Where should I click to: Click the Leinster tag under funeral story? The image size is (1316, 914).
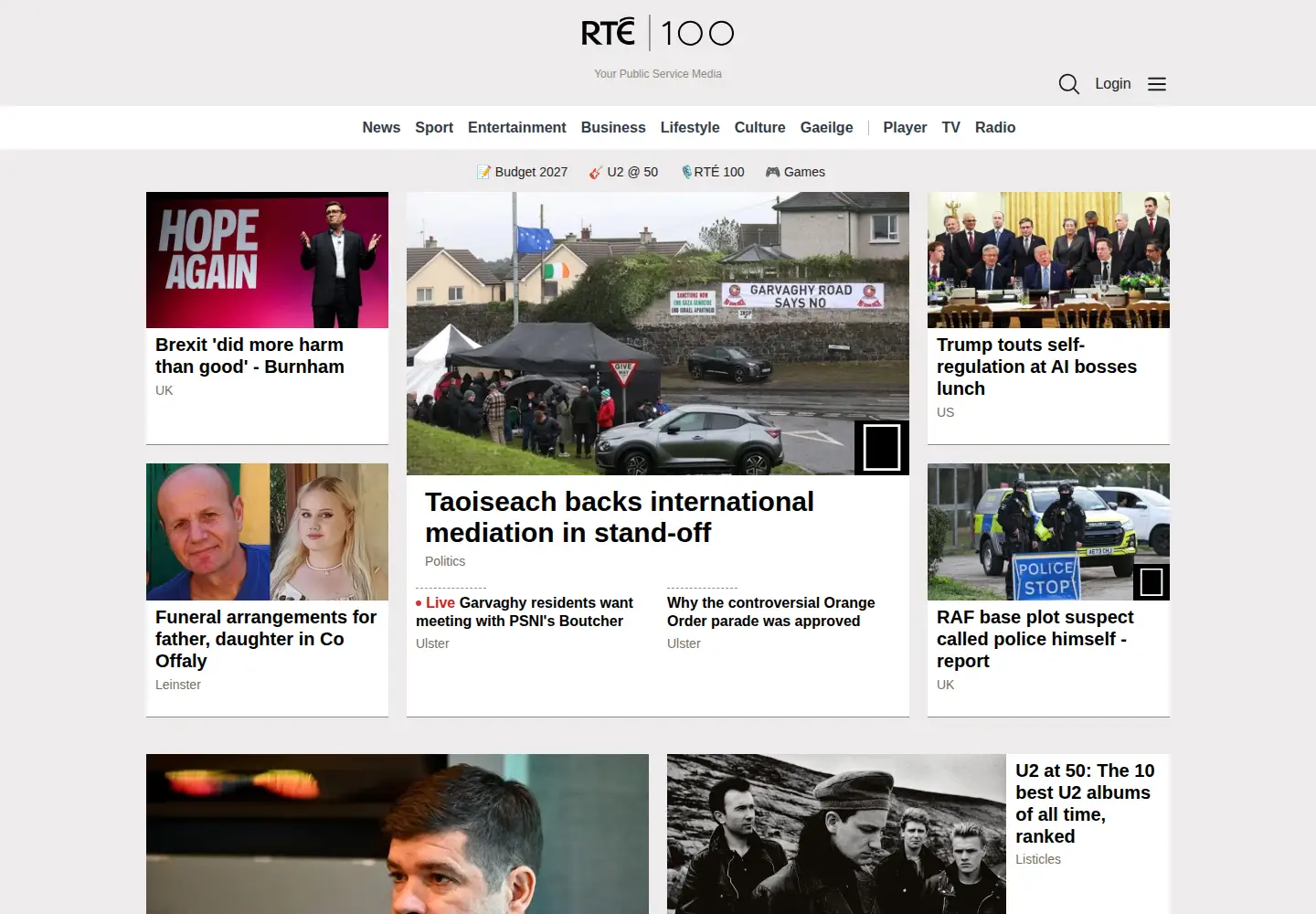point(178,685)
